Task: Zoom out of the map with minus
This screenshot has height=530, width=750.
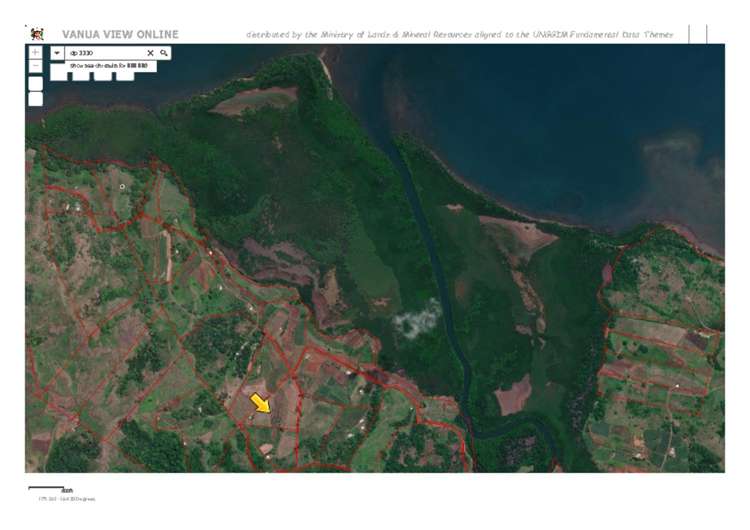Action: 35,66
